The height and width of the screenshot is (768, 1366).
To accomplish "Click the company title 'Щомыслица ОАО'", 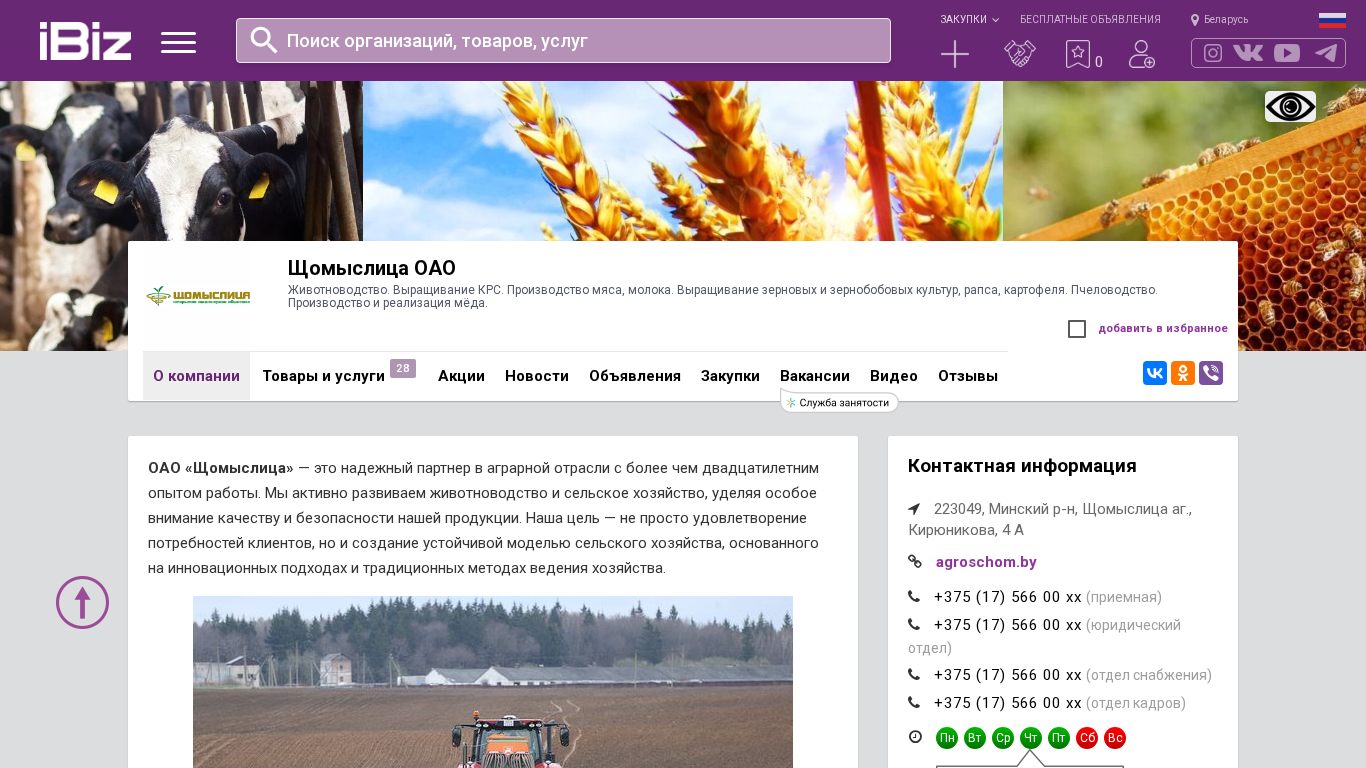I will (x=372, y=268).
